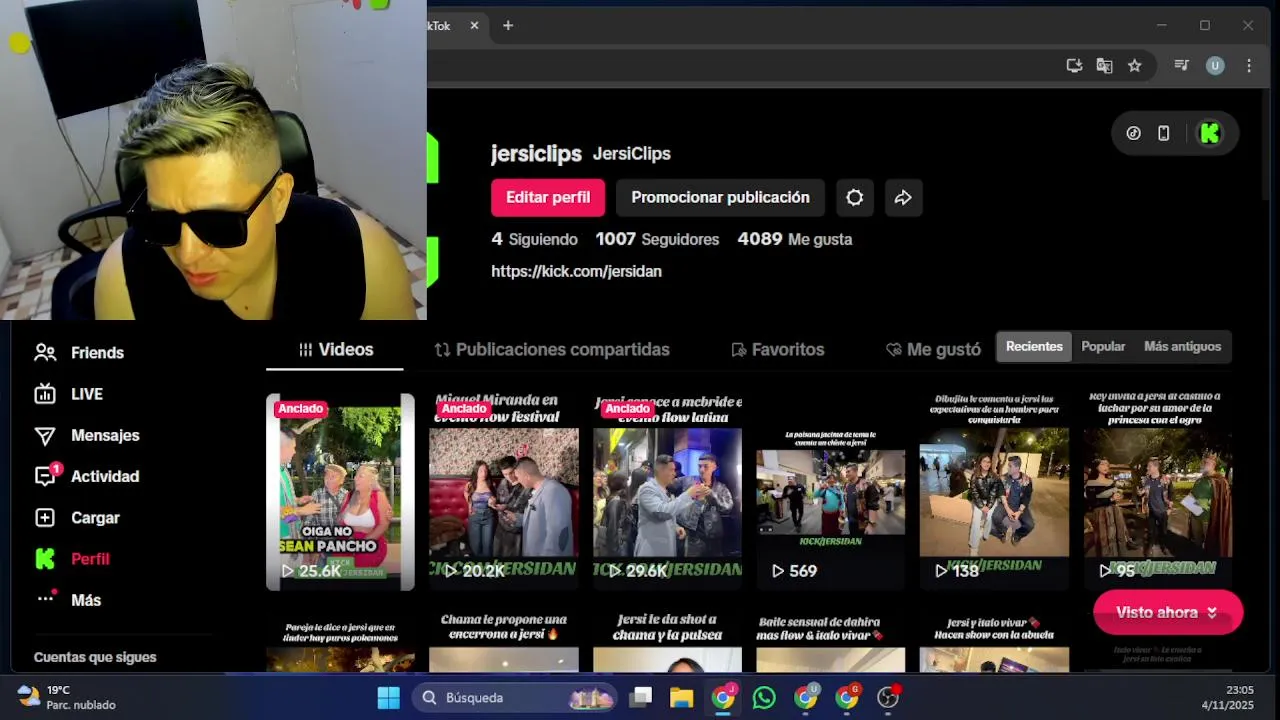
Task: Select the Más antiguos sort option
Action: (1182, 347)
